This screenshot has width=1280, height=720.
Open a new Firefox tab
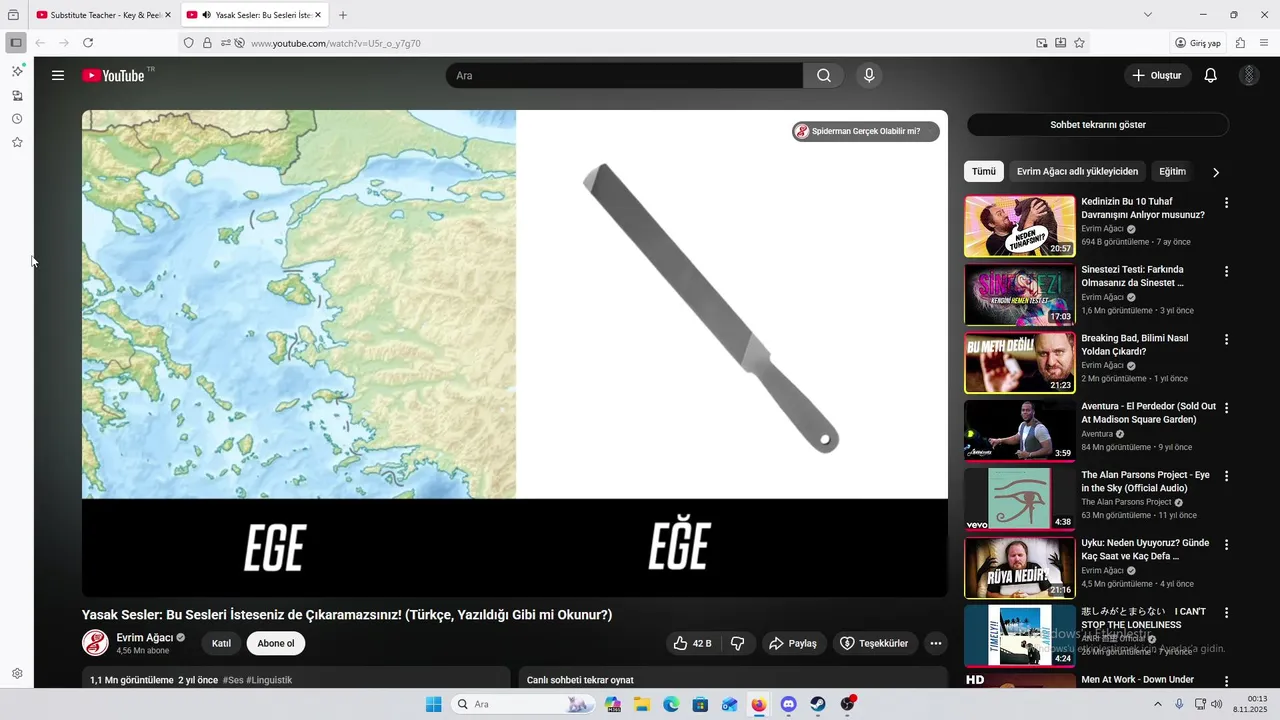click(343, 15)
